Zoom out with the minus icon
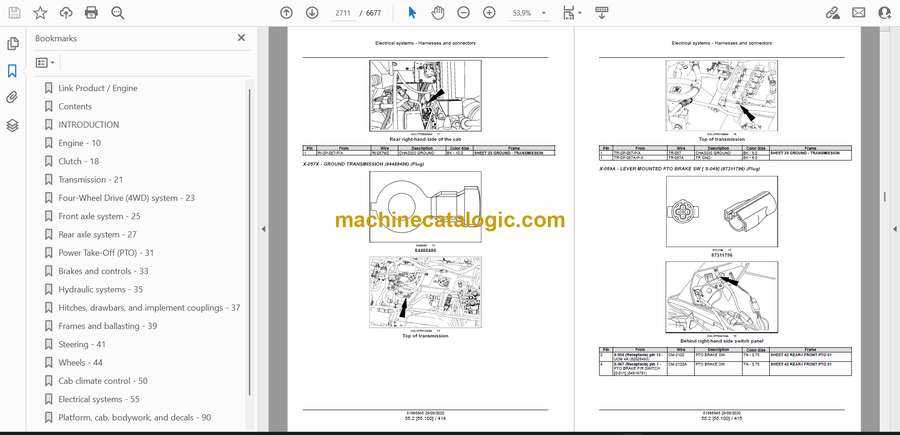Screen dimensions: 900x435 click(x=464, y=13)
